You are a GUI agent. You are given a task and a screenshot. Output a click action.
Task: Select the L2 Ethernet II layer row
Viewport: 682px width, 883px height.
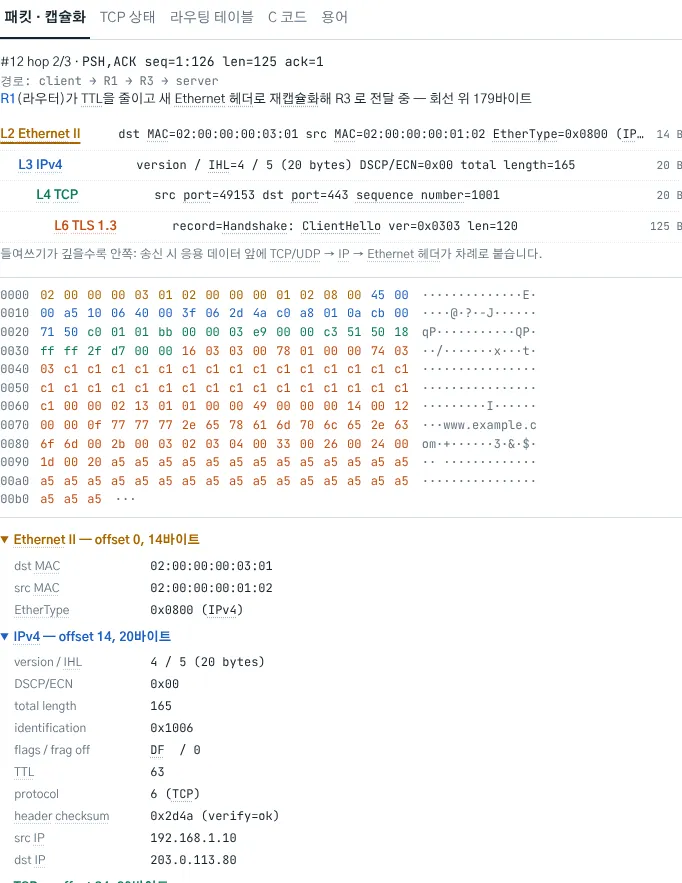coord(341,134)
